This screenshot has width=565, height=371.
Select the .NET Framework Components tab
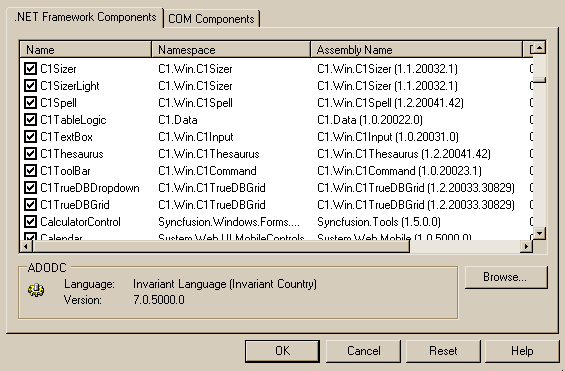tap(85, 17)
